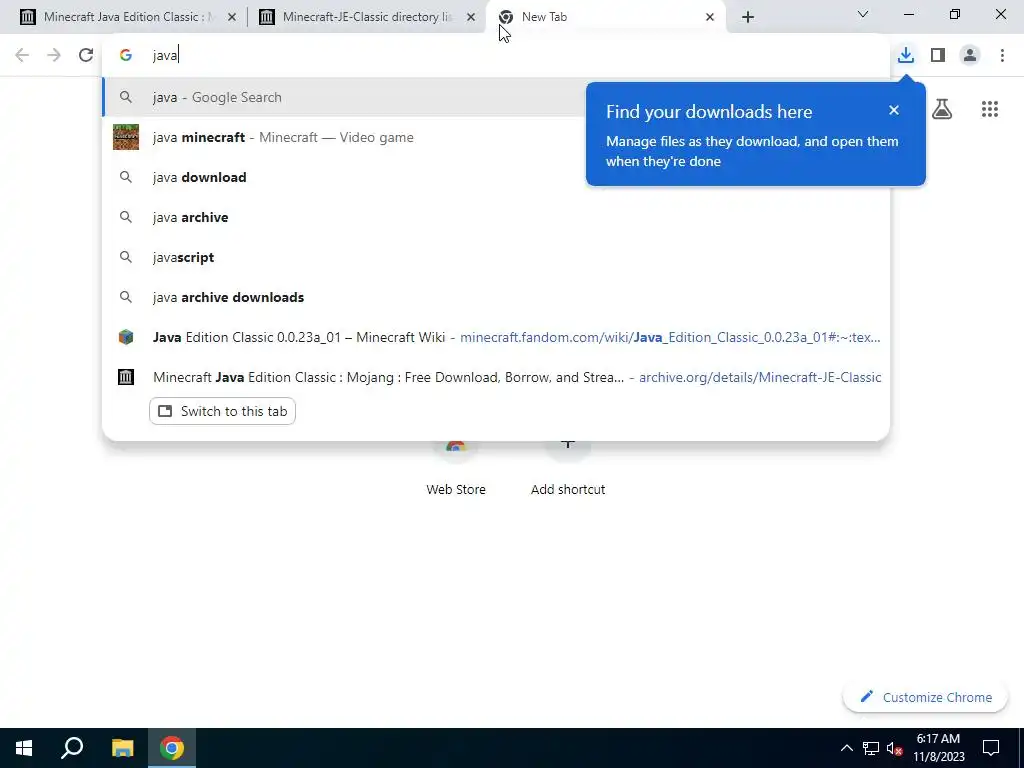
Task: Toggle the side panel icon
Action: (x=938, y=55)
